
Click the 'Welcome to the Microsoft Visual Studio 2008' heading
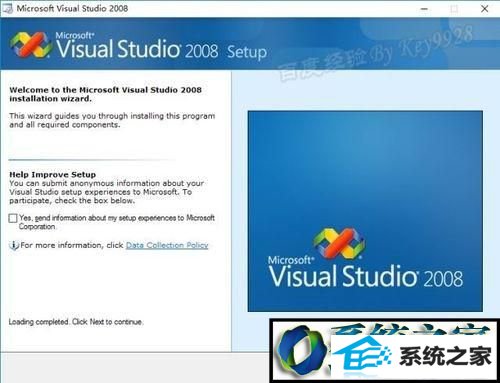(x=105, y=94)
